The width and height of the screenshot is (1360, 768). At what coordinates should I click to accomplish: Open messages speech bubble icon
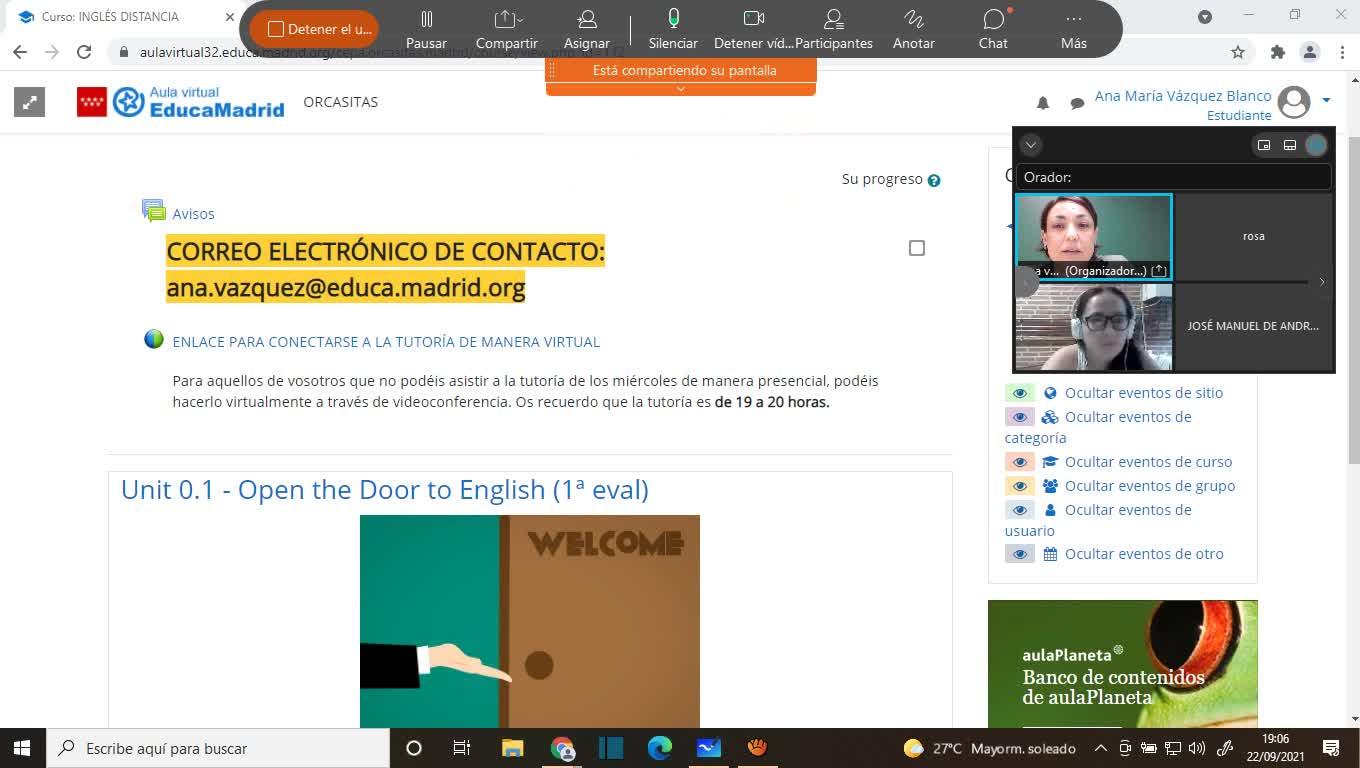click(x=1077, y=103)
